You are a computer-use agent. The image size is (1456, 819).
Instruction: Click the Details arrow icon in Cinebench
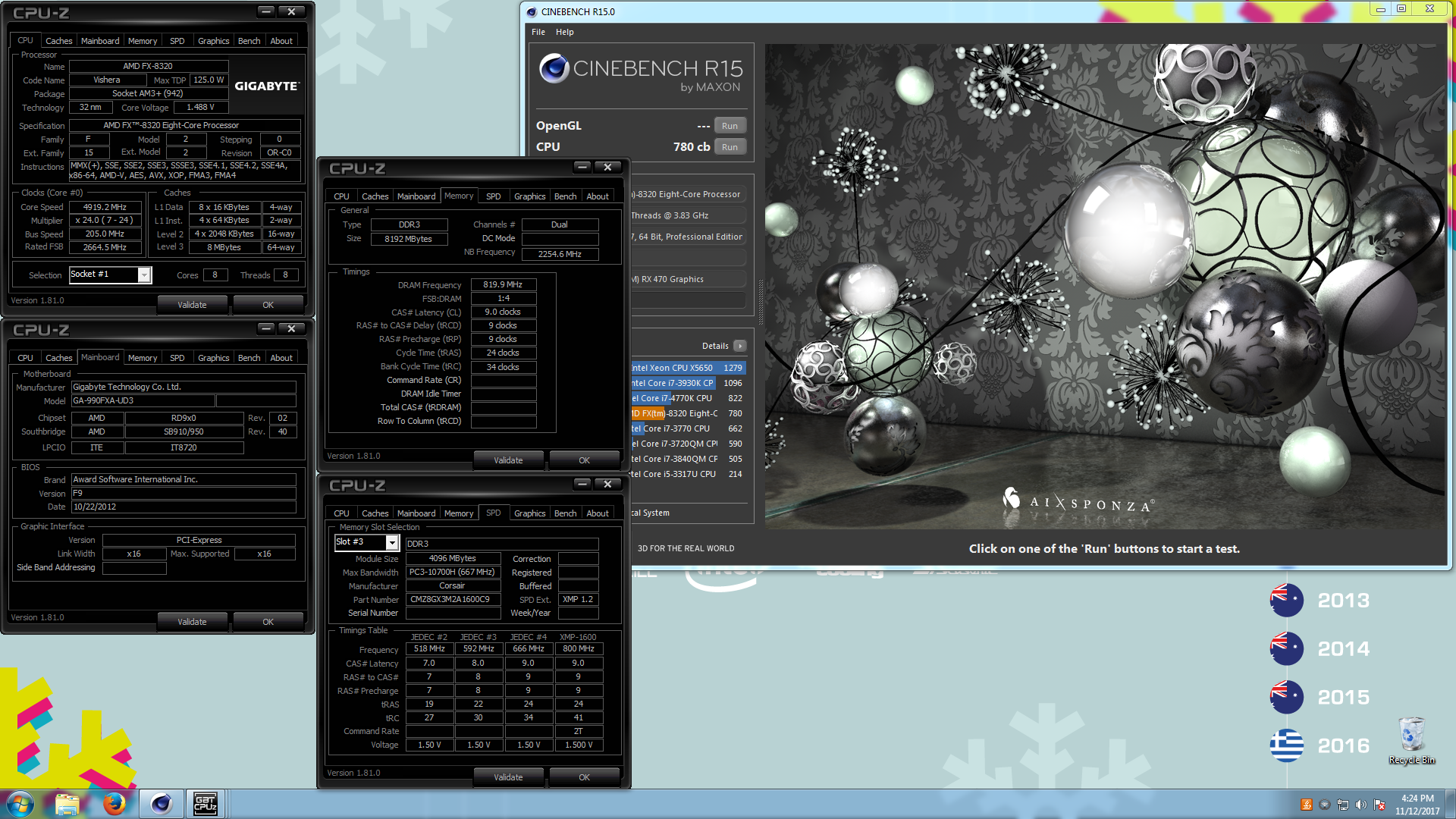pyautogui.click(x=740, y=346)
